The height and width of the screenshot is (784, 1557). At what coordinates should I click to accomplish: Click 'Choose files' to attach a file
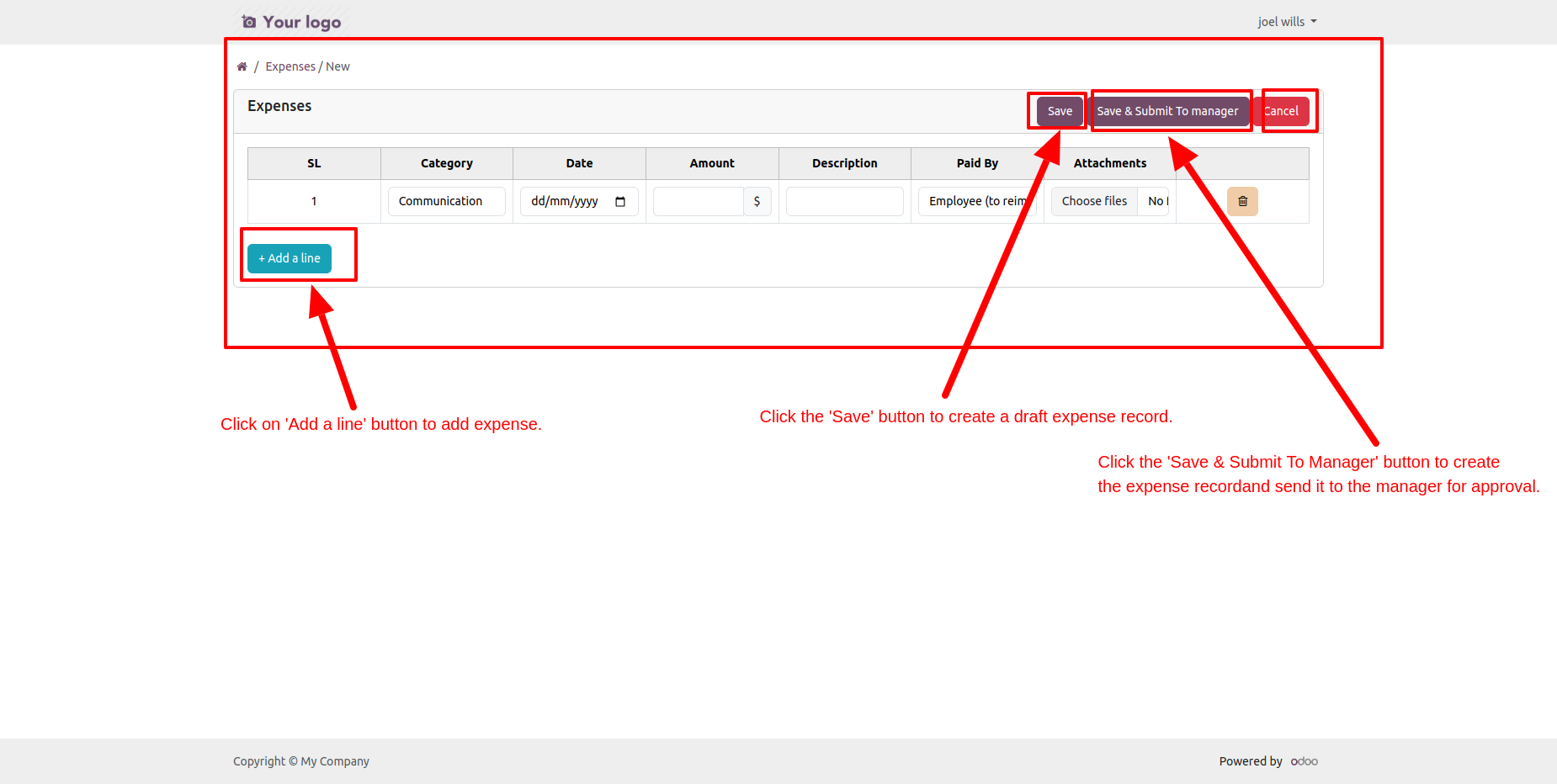pos(1094,201)
